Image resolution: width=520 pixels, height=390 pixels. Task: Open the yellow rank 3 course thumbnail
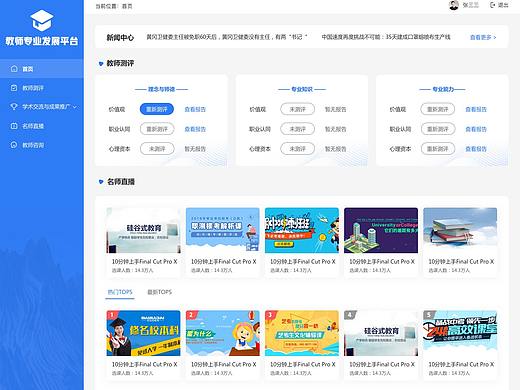pos(302,333)
